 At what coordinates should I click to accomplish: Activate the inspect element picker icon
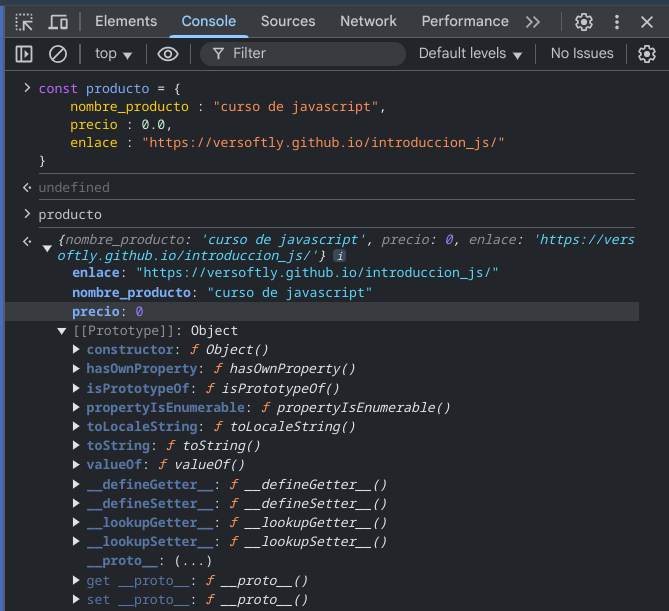[24, 22]
